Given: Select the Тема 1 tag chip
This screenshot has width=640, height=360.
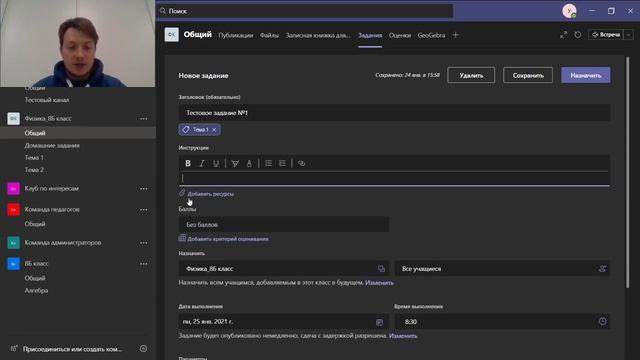Looking at the screenshot, I should (200, 130).
